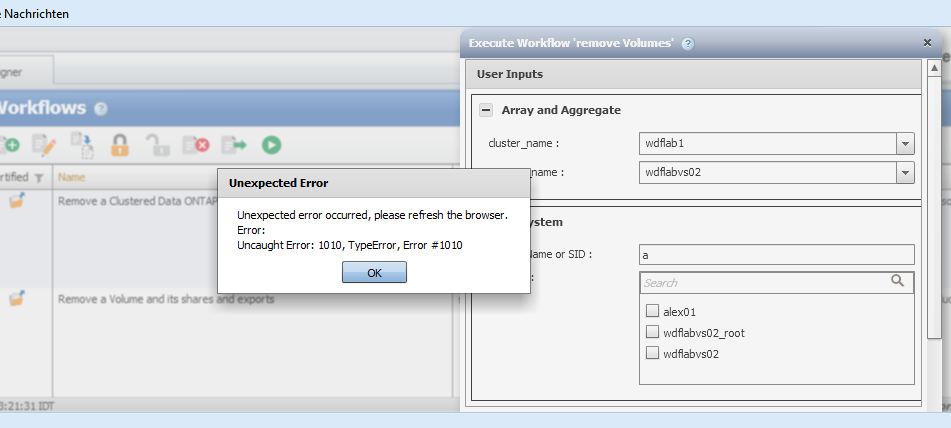The image size is (951, 428).
Task: Close the Execute Workflow dialog with X
Action: [927, 42]
